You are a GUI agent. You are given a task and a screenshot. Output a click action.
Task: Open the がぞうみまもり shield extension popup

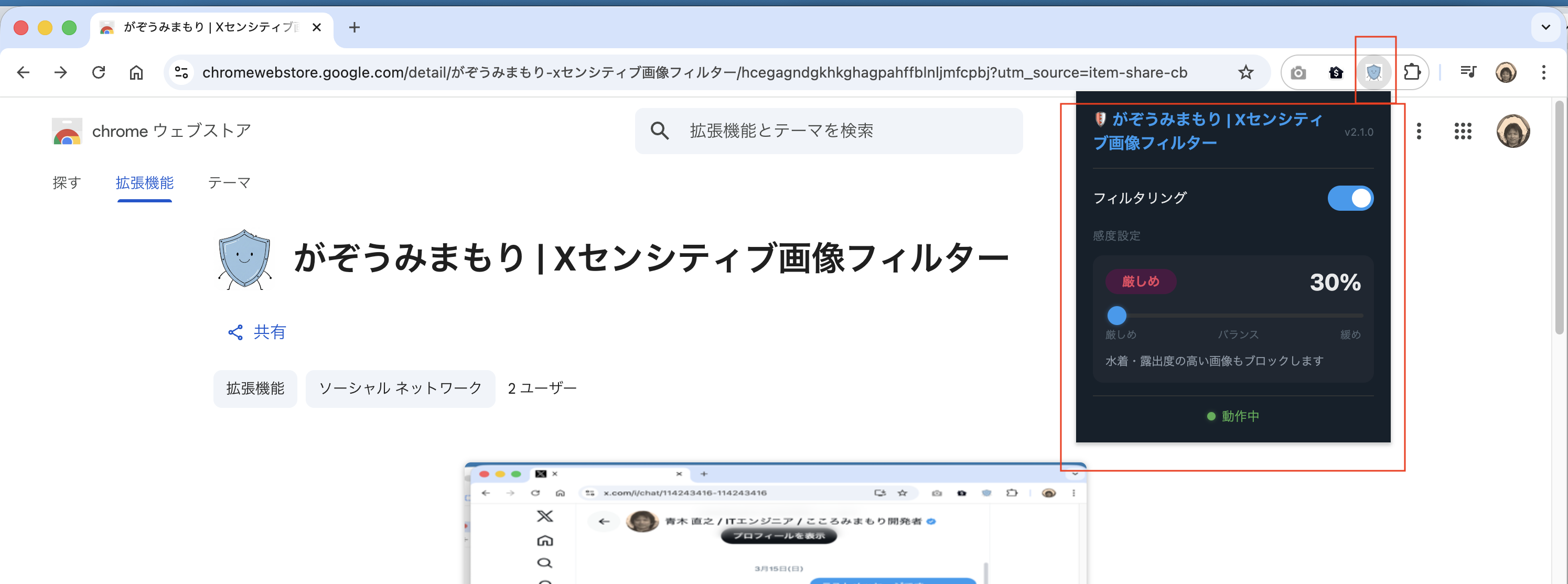(x=1375, y=72)
